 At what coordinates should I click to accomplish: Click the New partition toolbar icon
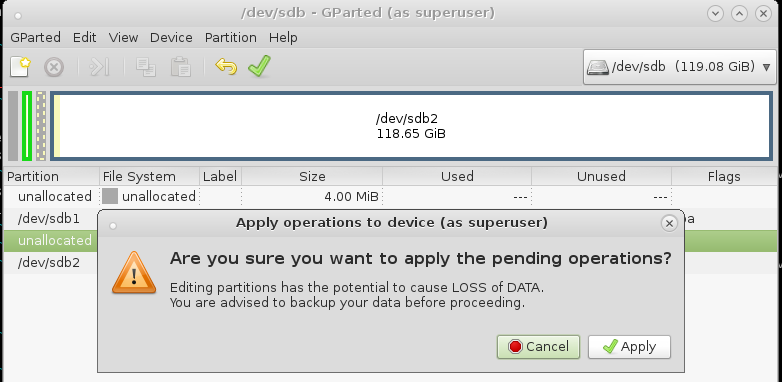click(x=20, y=67)
